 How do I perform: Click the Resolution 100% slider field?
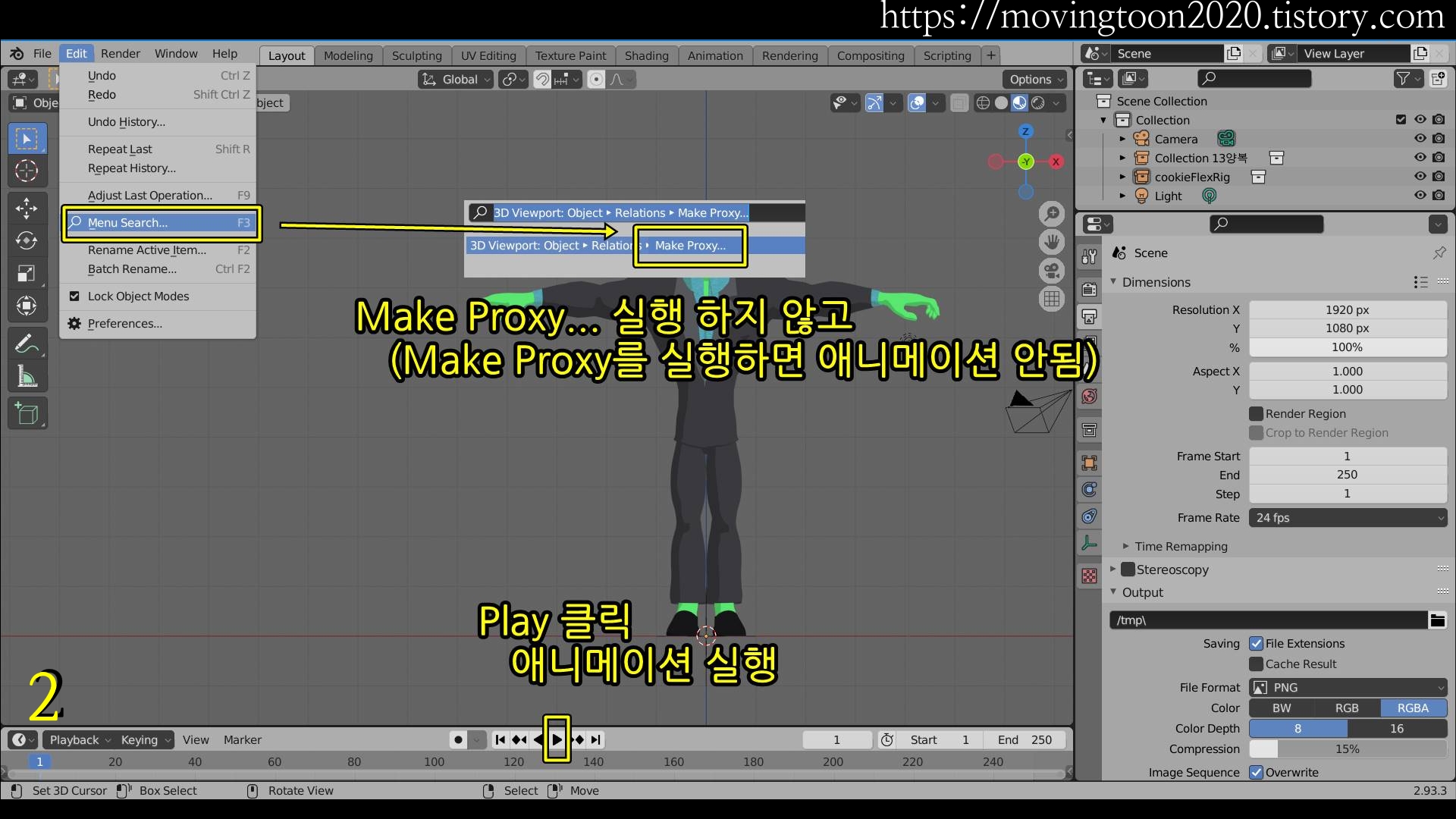point(1348,347)
